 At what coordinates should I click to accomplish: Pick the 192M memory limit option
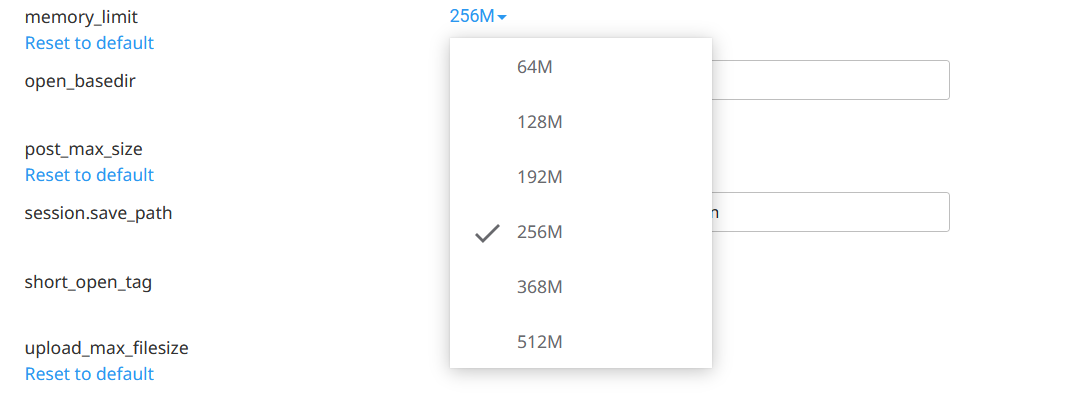click(x=540, y=177)
